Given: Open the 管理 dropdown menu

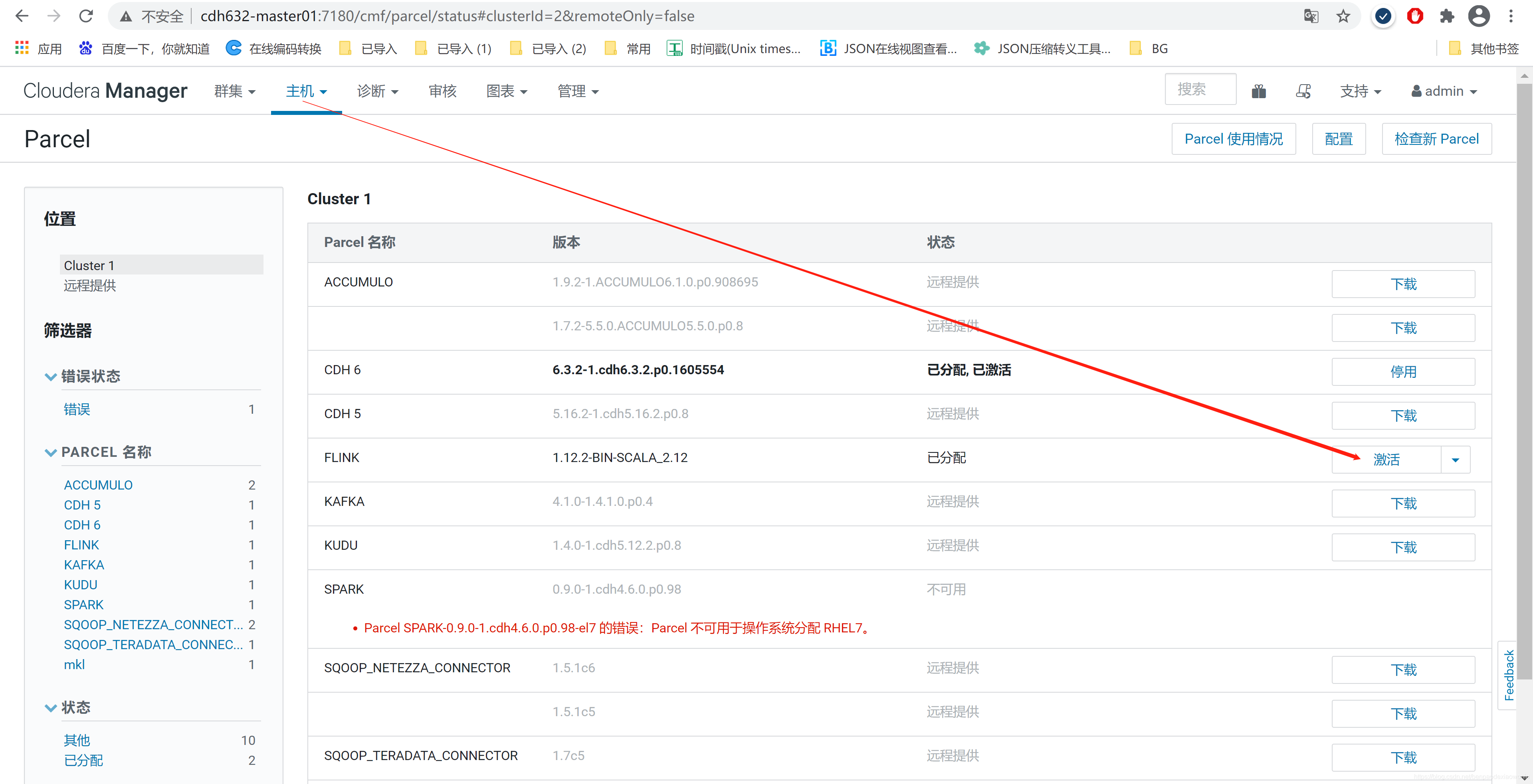Looking at the screenshot, I should [578, 91].
